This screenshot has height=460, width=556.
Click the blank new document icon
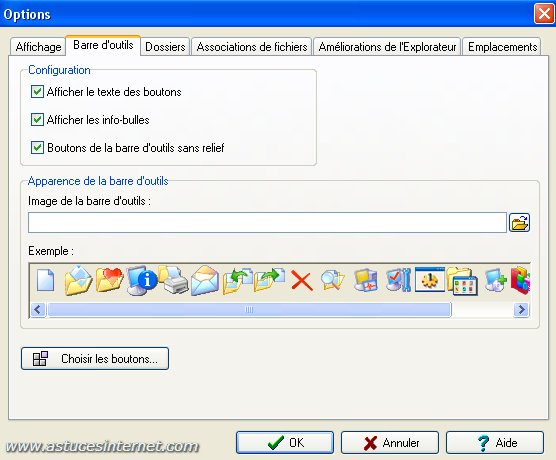coord(46,280)
